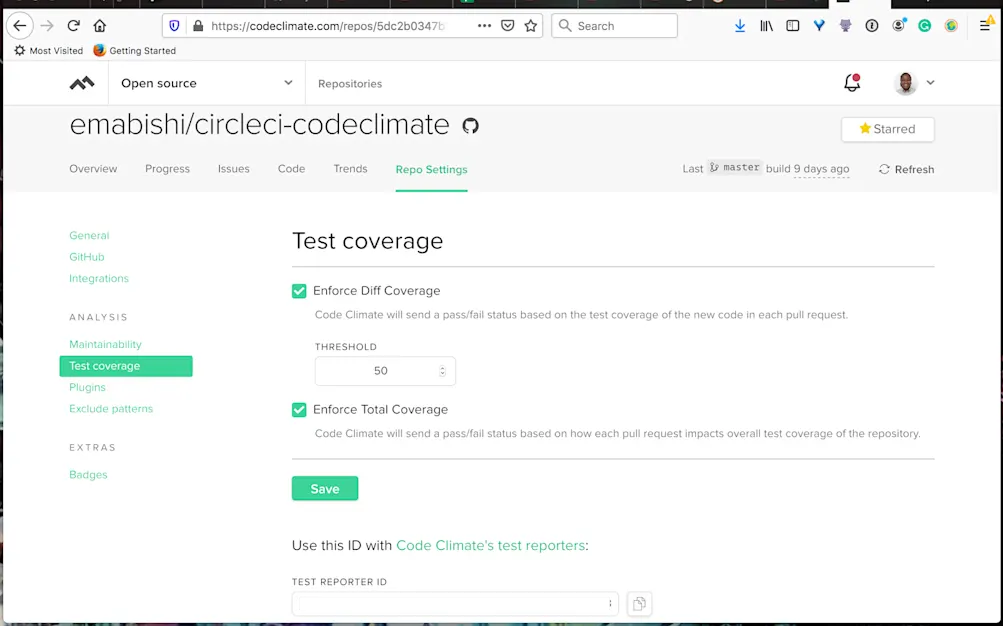Open notifications bell icon

click(852, 82)
